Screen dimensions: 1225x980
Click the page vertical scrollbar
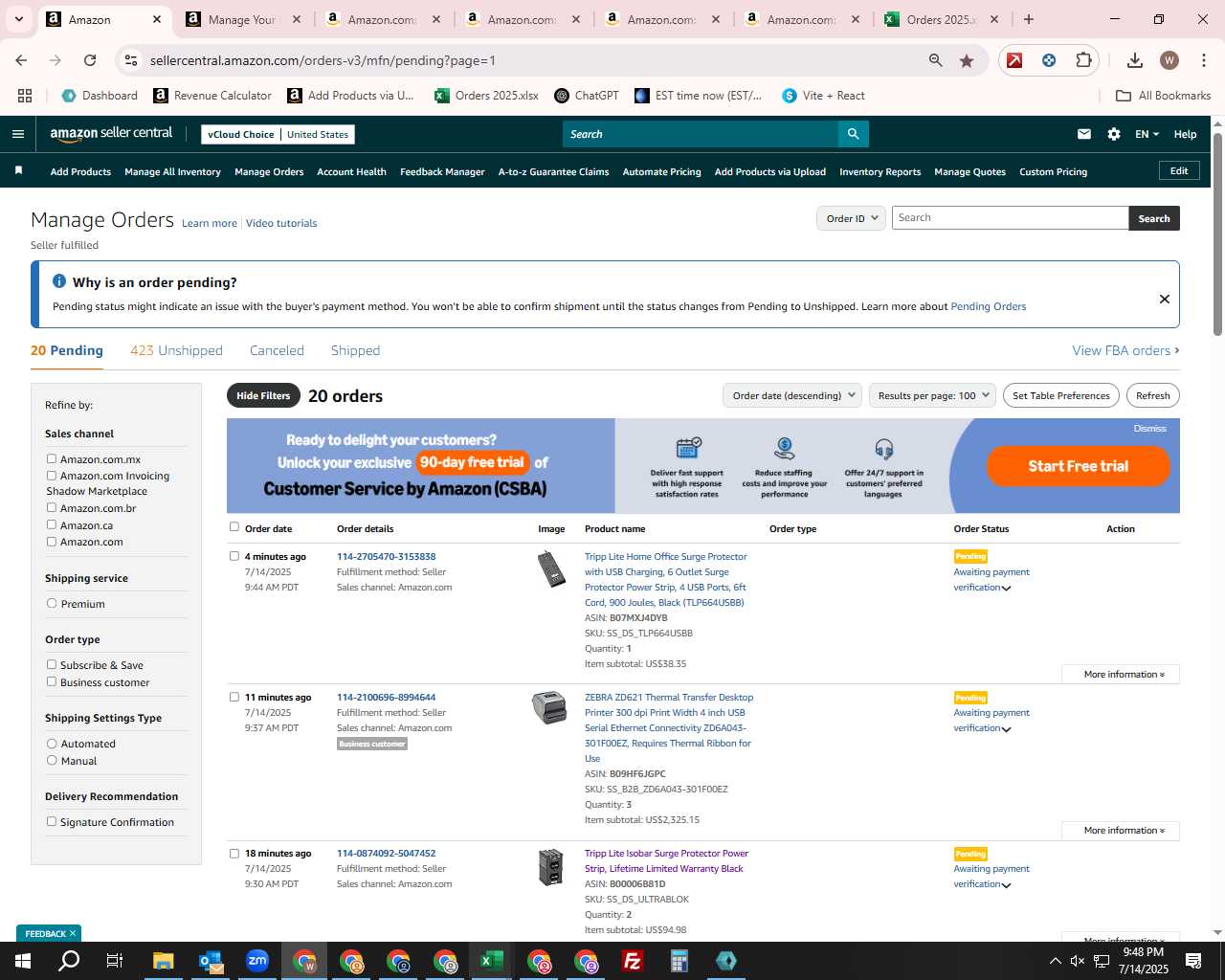pos(1217,234)
